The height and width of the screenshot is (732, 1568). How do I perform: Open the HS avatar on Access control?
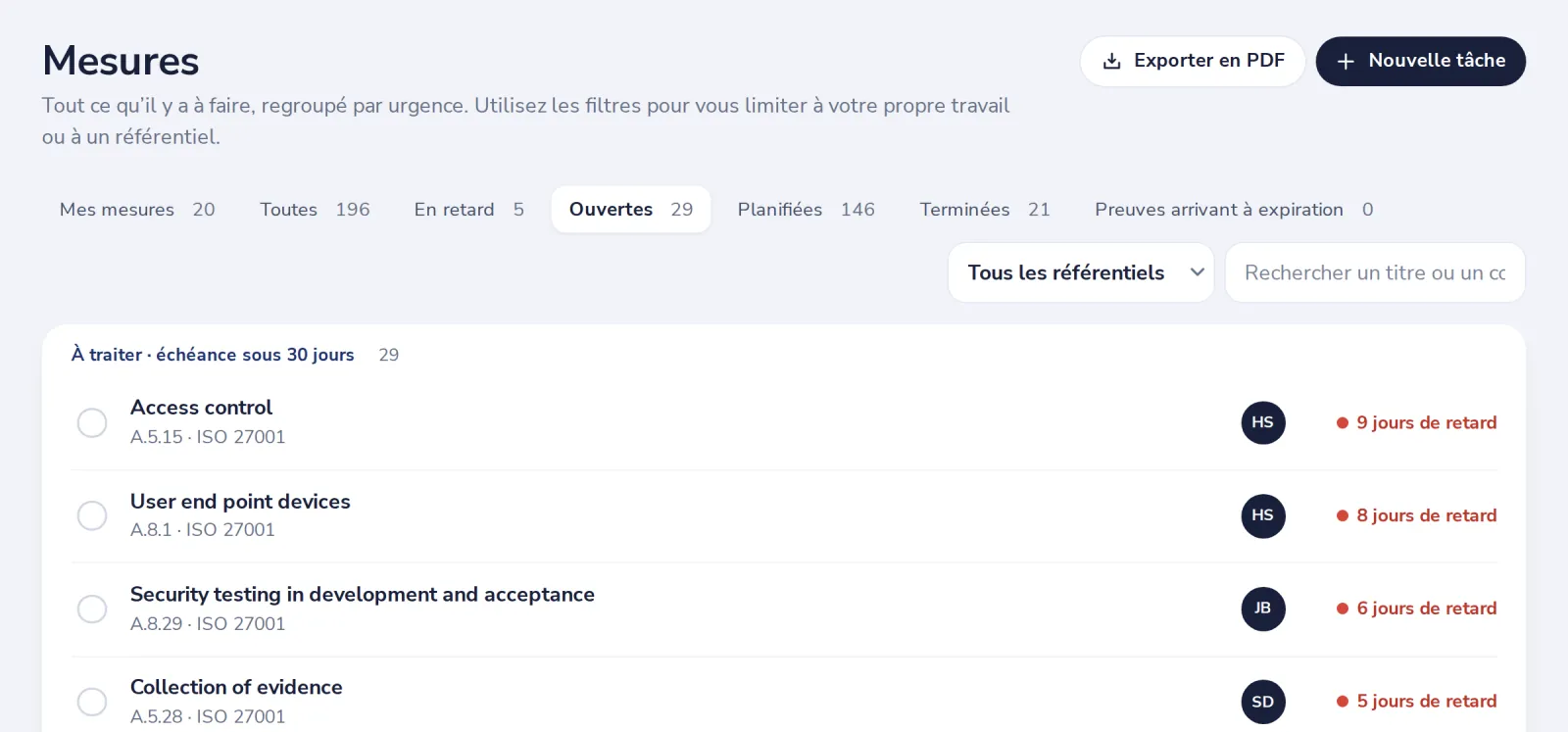(x=1263, y=422)
